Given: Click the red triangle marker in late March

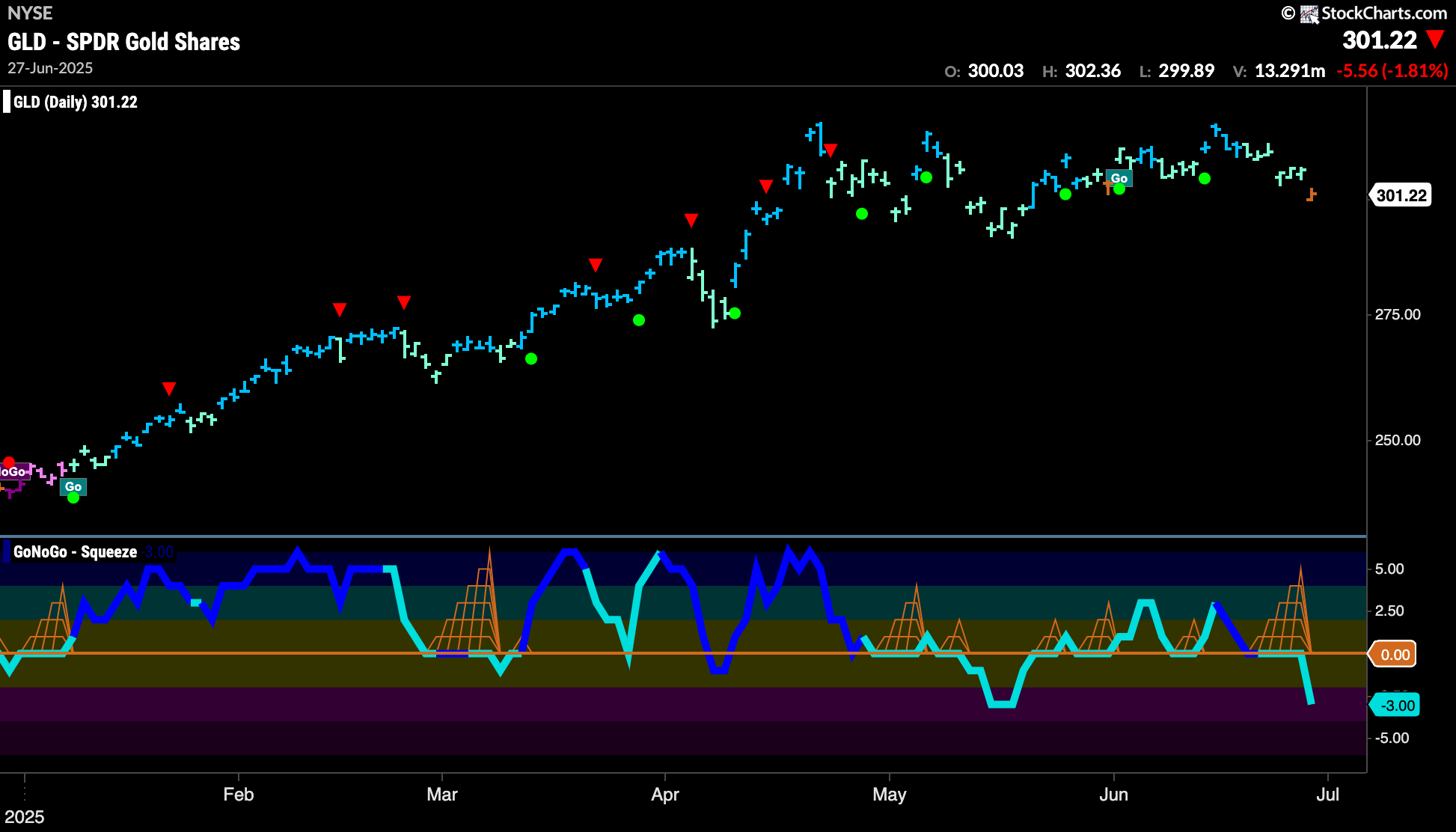Looking at the screenshot, I should click(596, 265).
